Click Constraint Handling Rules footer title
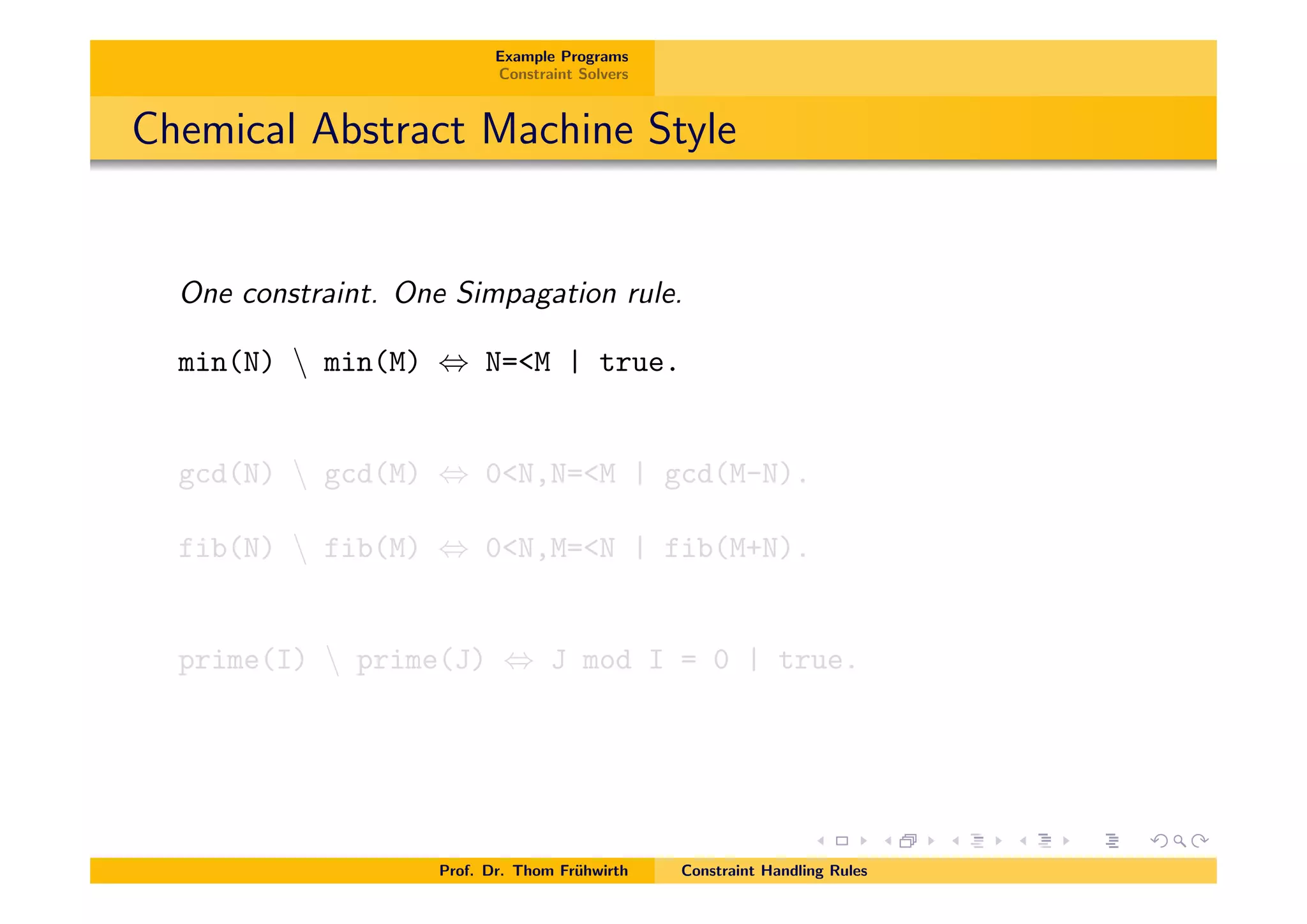Image resolution: width=1307 pixels, height=924 pixels. point(773,870)
